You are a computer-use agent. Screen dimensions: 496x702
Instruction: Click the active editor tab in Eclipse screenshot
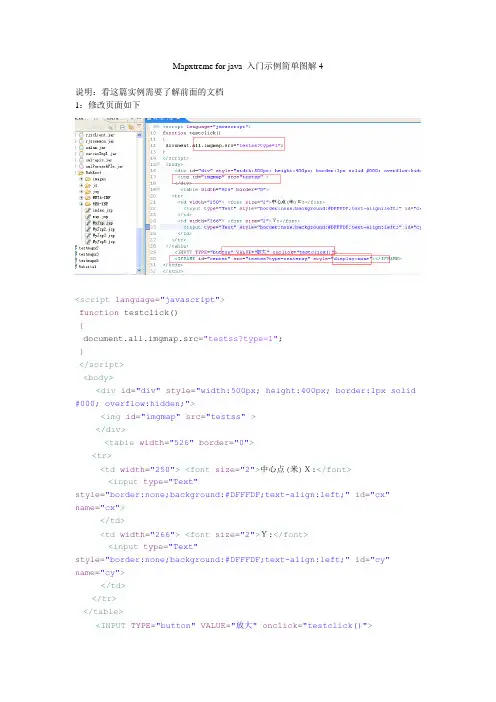166,119
